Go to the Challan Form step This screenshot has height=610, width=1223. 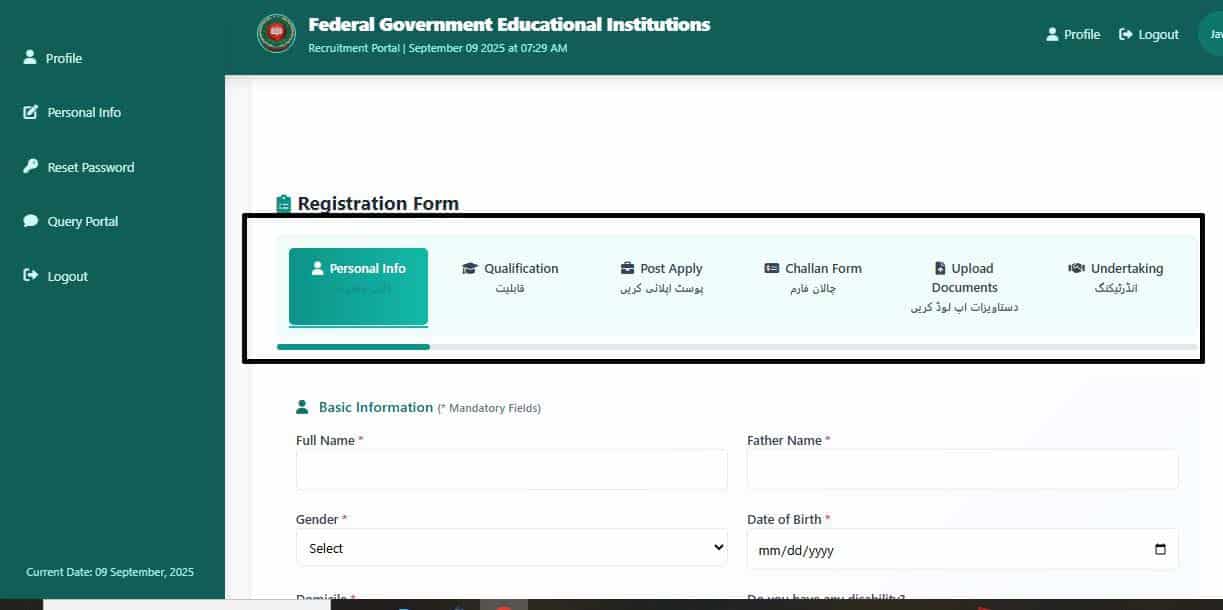click(812, 278)
